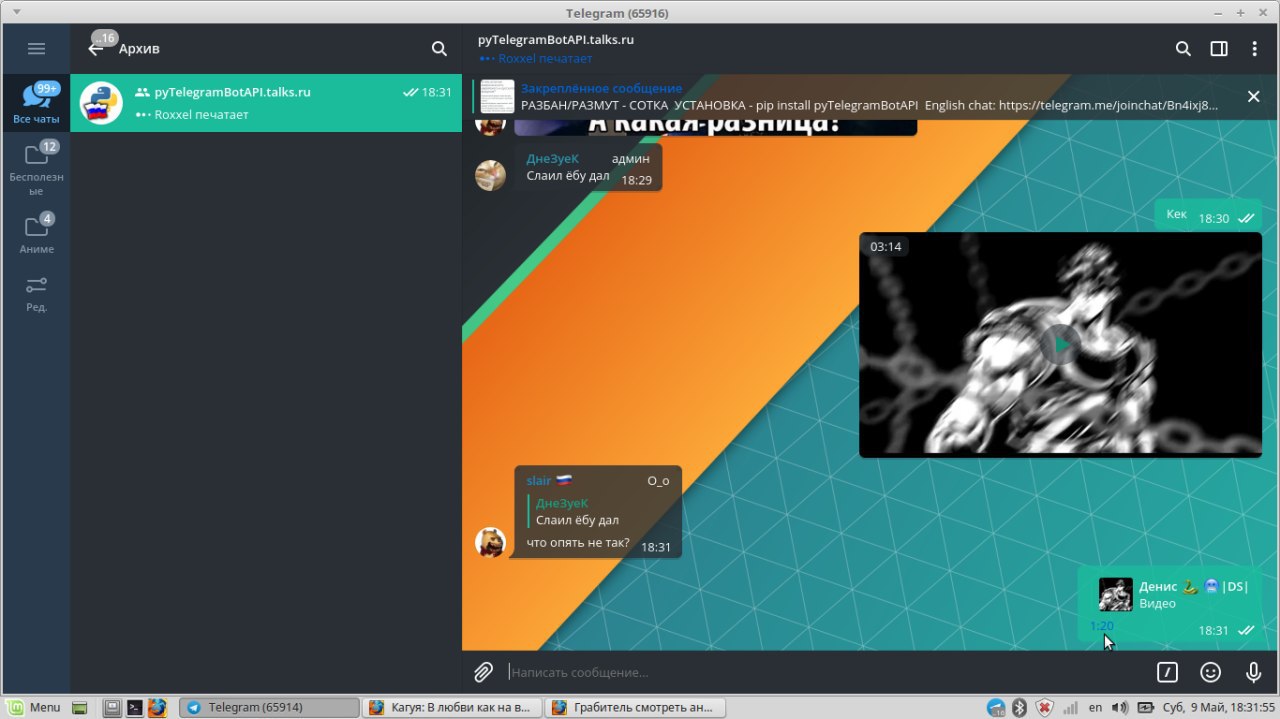Click slair's avatar
This screenshot has width=1280, height=719.
coord(490,542)
